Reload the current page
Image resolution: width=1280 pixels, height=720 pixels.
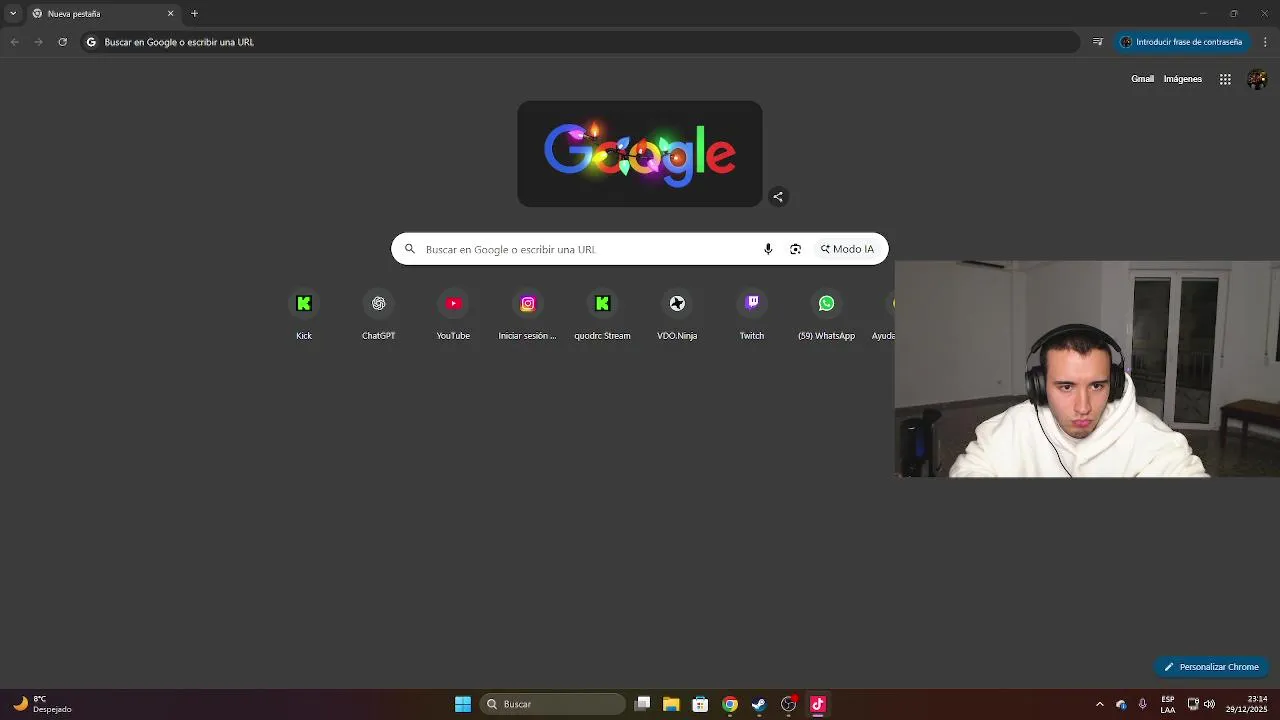coord(62,42)
